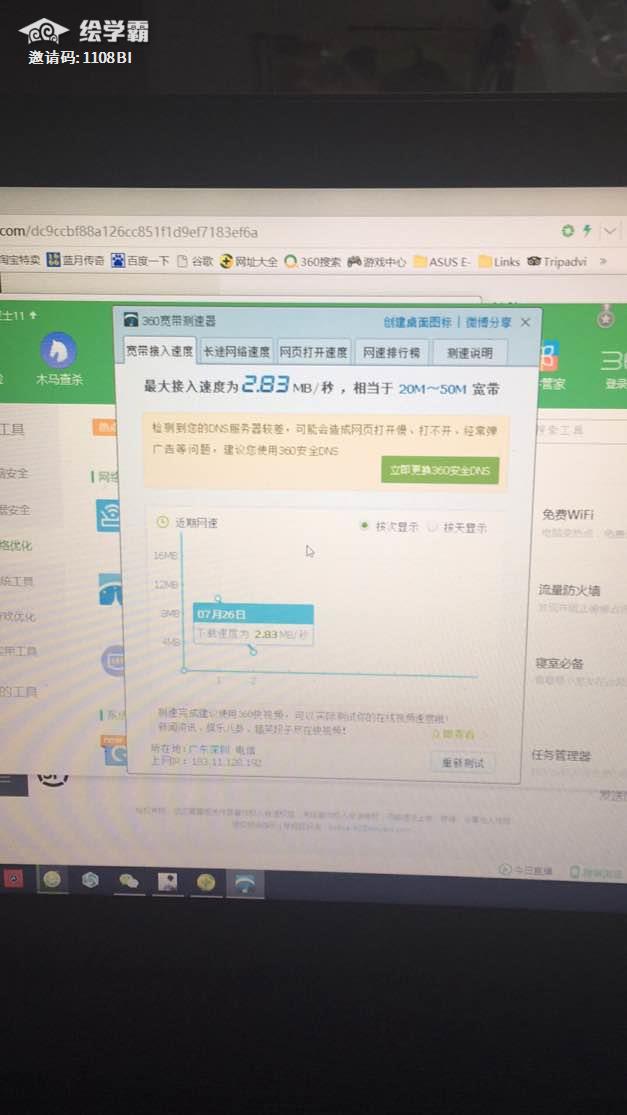This screenshot has height=1115, width=627.
Task: Click the 立即更换360安全DNS button
Action: click(x=440, y=471)
